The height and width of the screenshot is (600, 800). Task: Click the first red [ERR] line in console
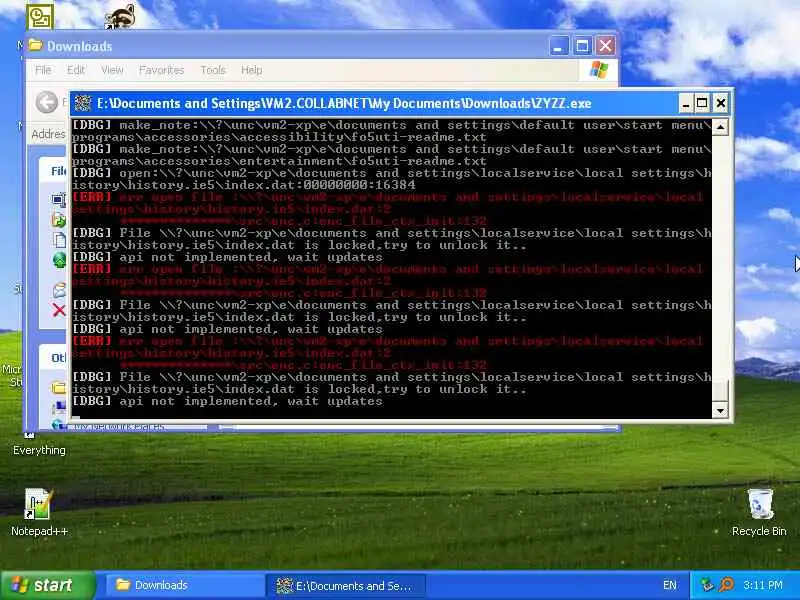click(x=388, y=209)
